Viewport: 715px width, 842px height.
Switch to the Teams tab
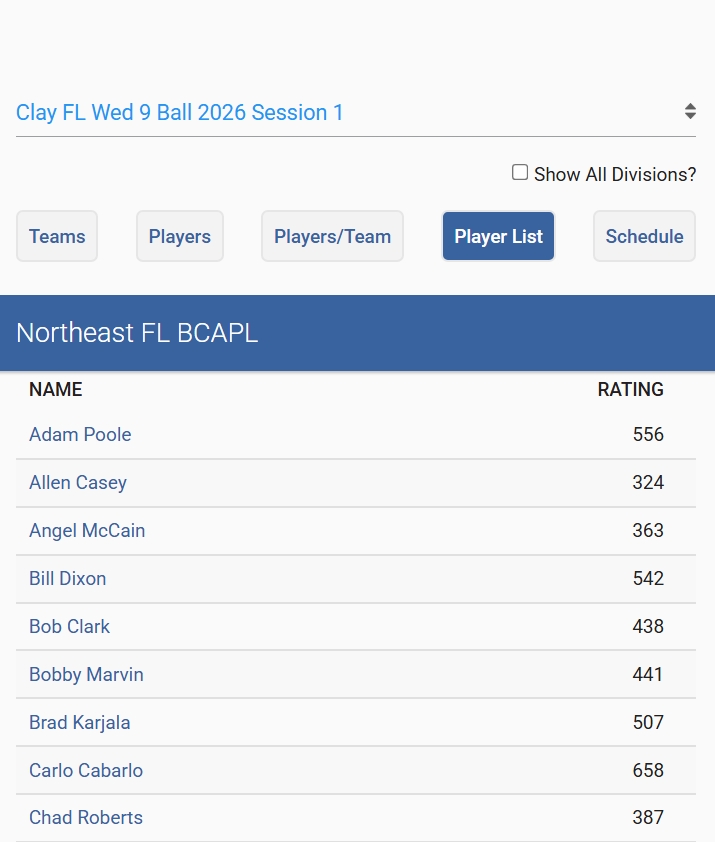(x=57, y=237)
